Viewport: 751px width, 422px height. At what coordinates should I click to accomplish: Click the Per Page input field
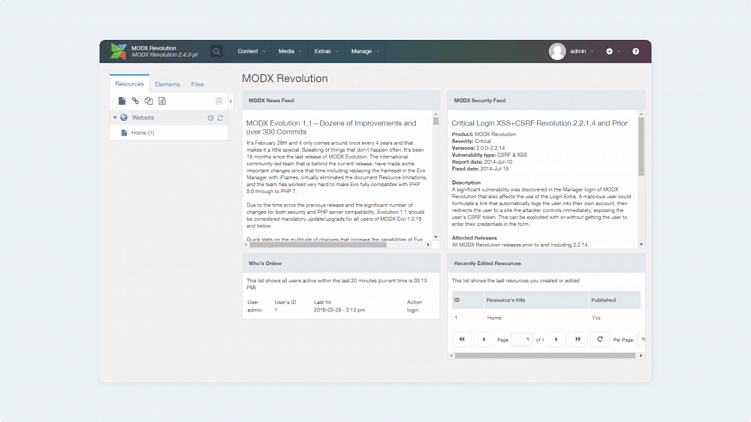[x=642, y=340]
